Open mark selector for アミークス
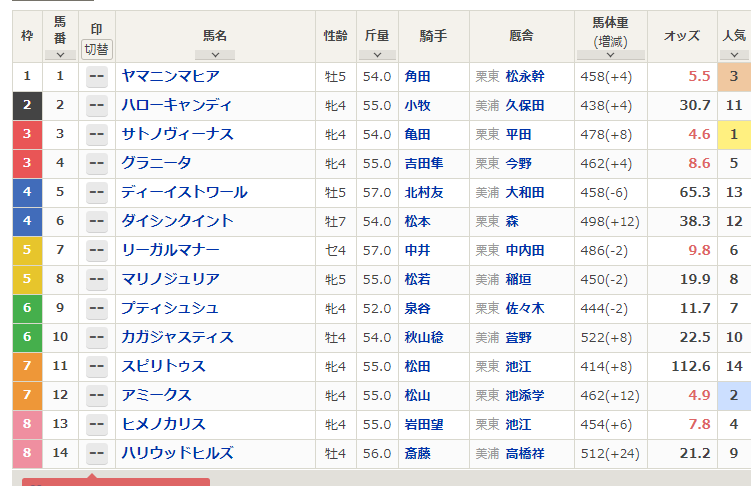 [97, 396]
